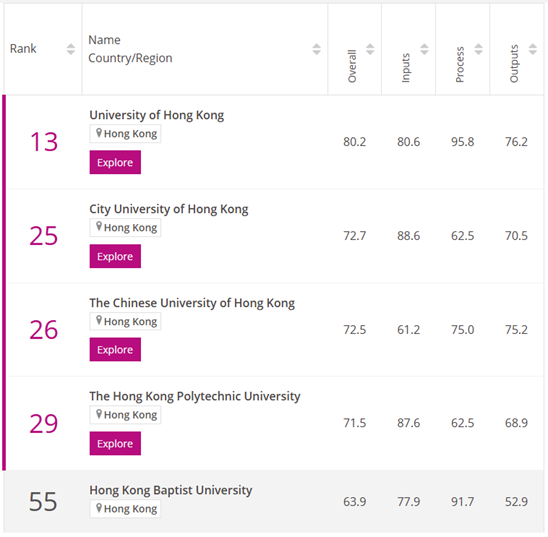Click outputs score 52.9
548x537 pixels.
point(516,502)
